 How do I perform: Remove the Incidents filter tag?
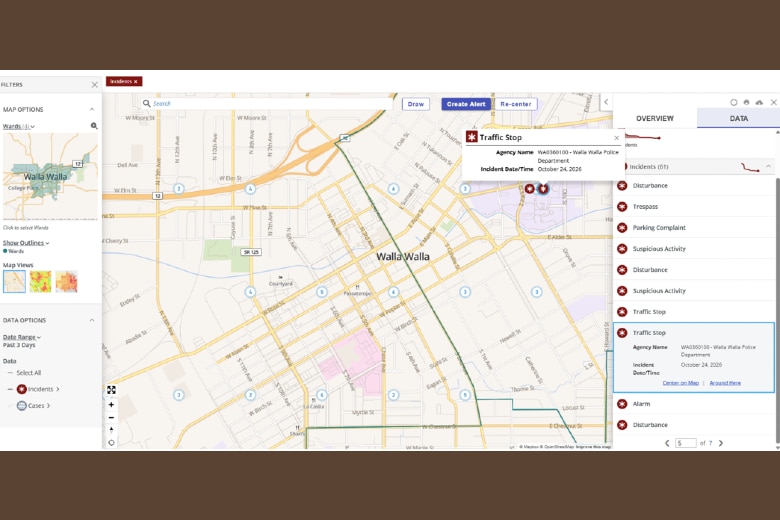[x=135, y=82]
